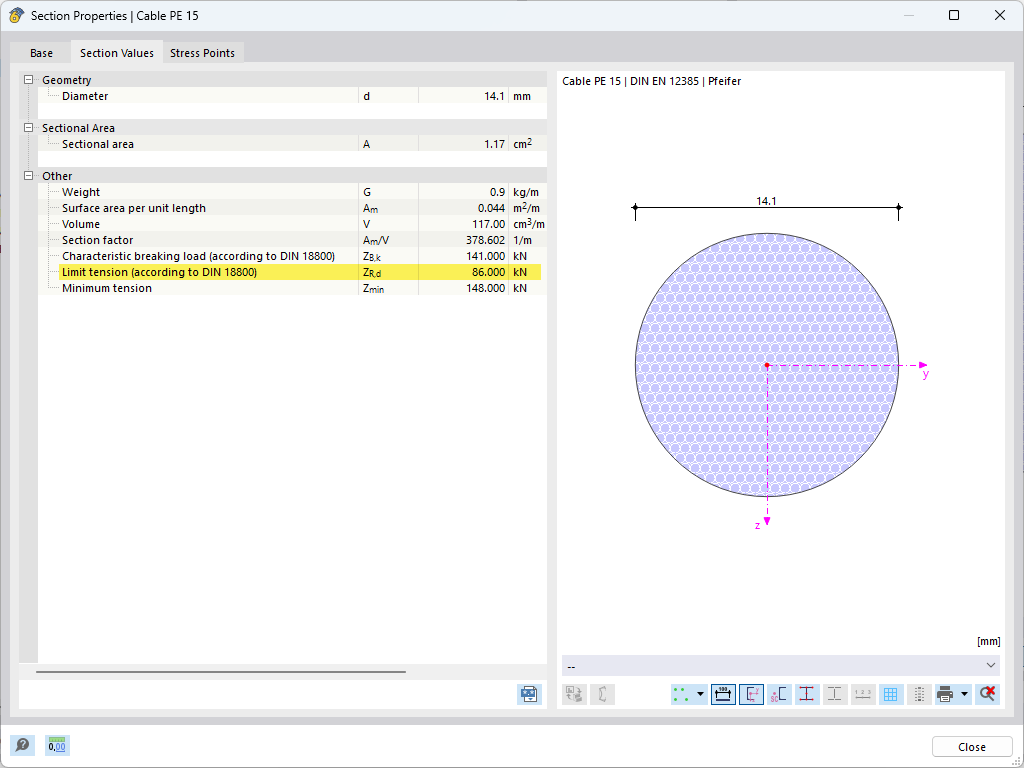The image size is (1024, 768).
Task: Click the units and decimals 0.00 icon
Action: (57, 745)
